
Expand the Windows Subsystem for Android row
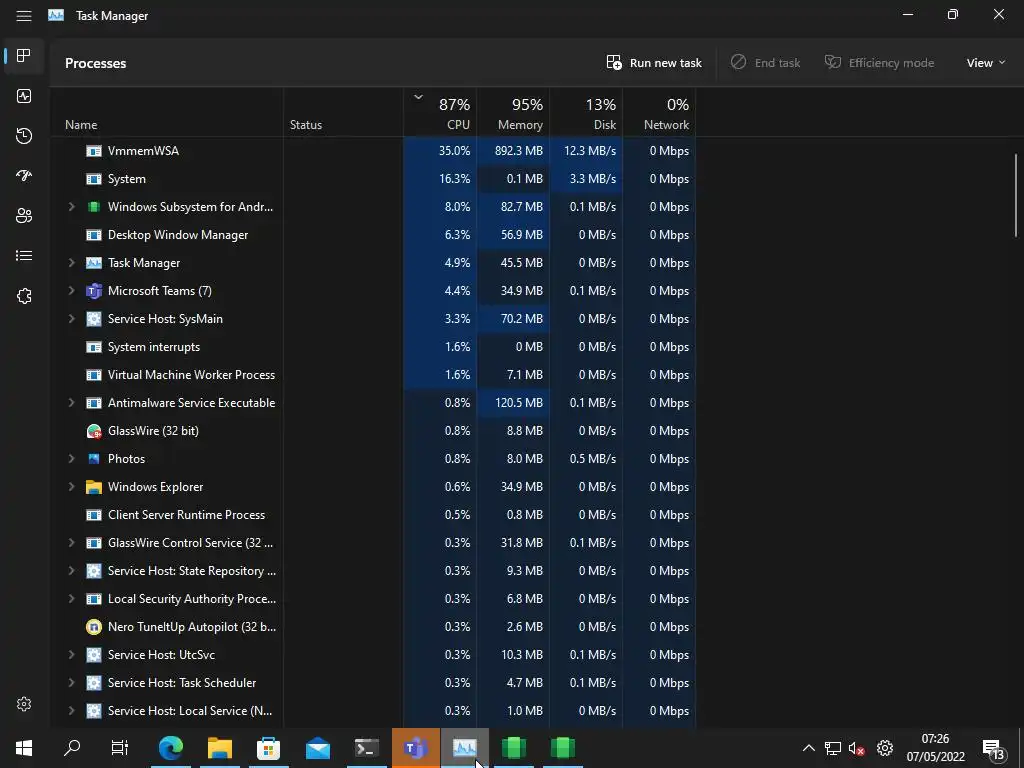pyautogui.click(x=71, y=206)
